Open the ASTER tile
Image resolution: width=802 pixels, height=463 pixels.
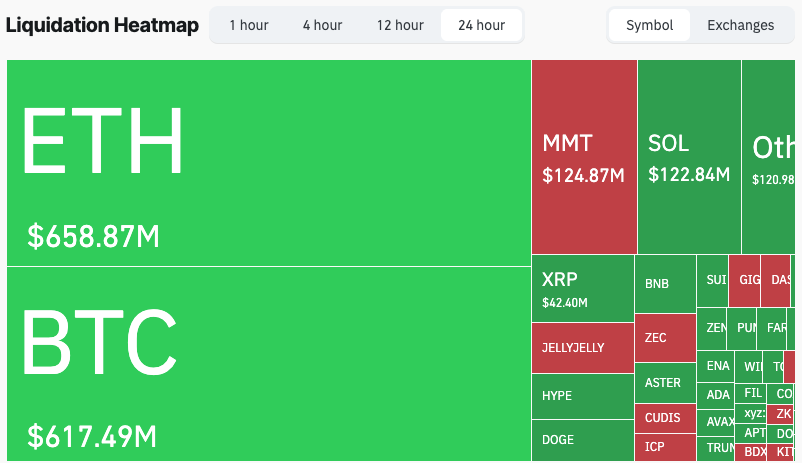click(x=664, y=383)
